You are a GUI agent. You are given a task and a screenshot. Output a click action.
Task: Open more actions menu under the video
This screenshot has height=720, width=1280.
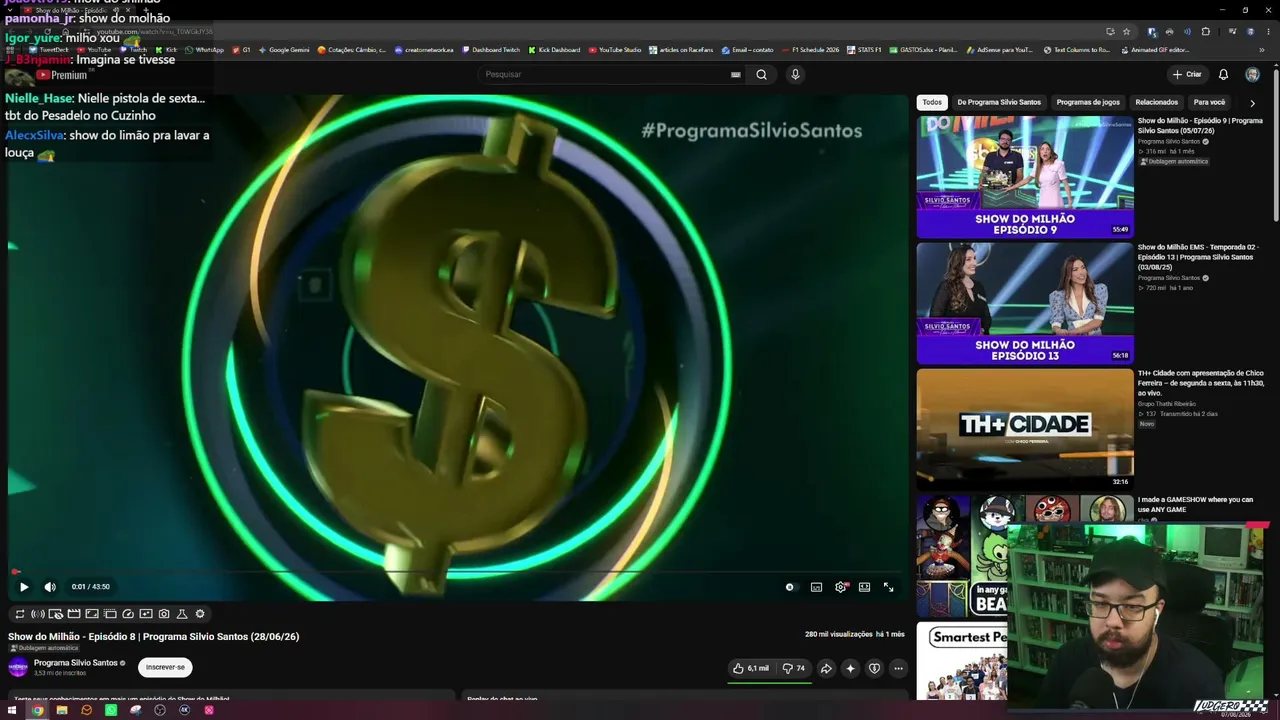click(898, 668)
